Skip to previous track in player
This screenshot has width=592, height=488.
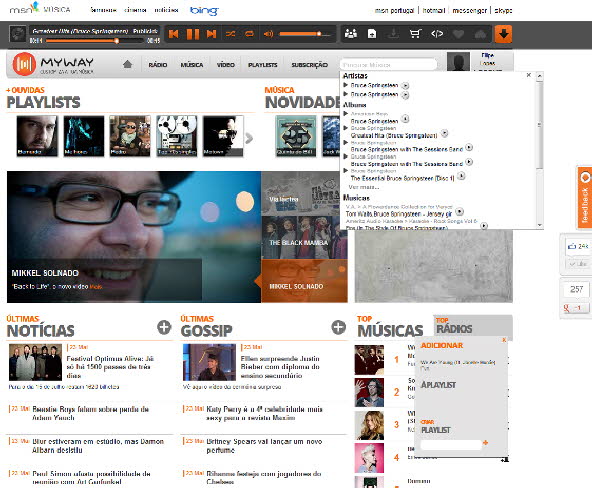click(x=173, y=34)
